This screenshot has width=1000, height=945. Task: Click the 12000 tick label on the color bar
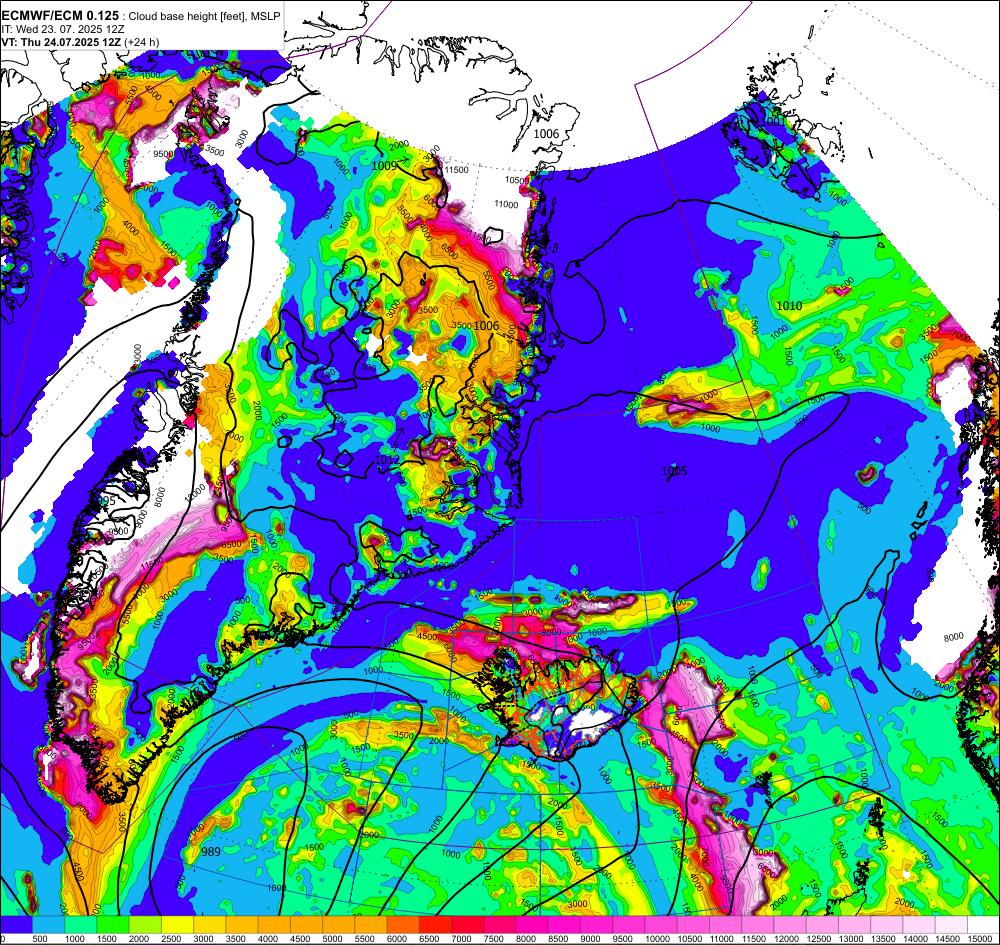(787, 939)
